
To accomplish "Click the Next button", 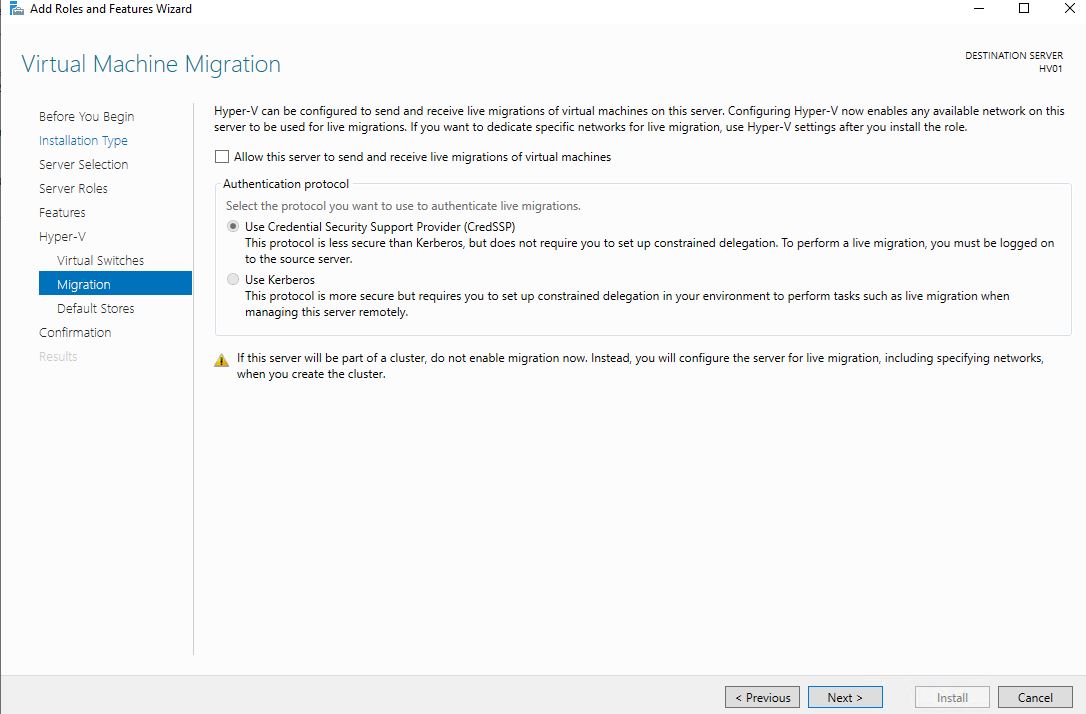I will pos(845,697).
